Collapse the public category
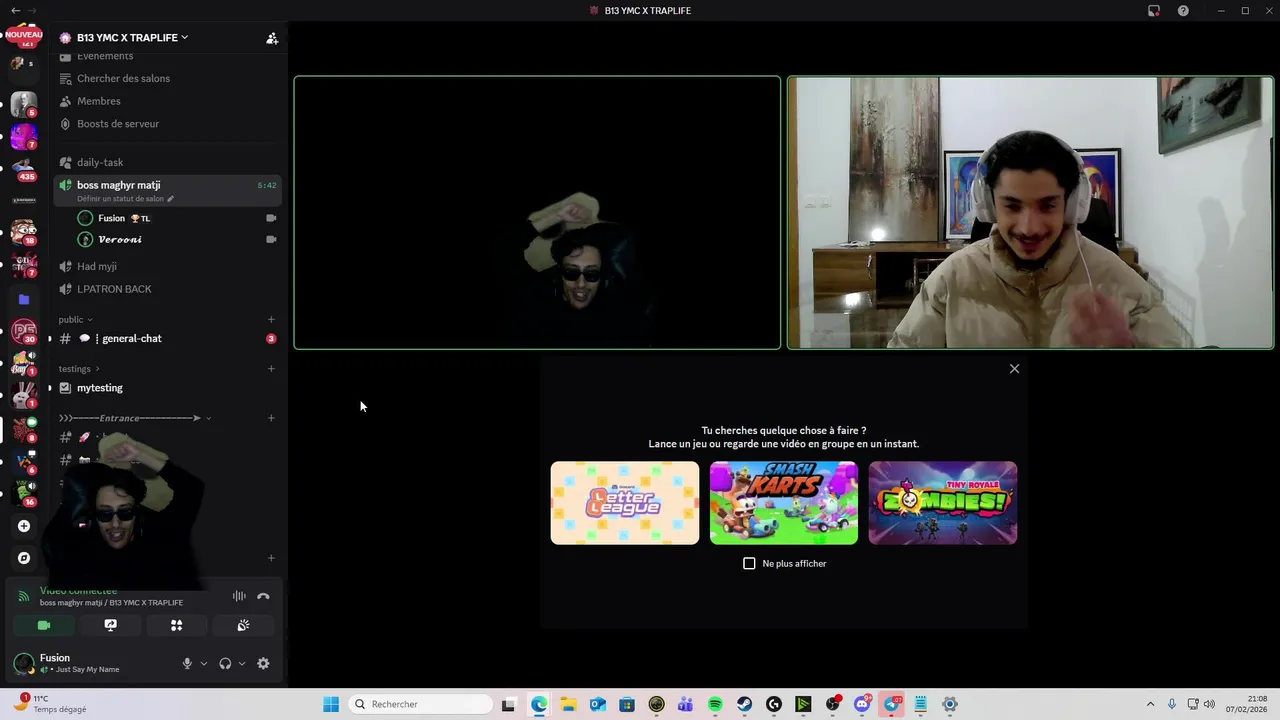 [76, 320]
